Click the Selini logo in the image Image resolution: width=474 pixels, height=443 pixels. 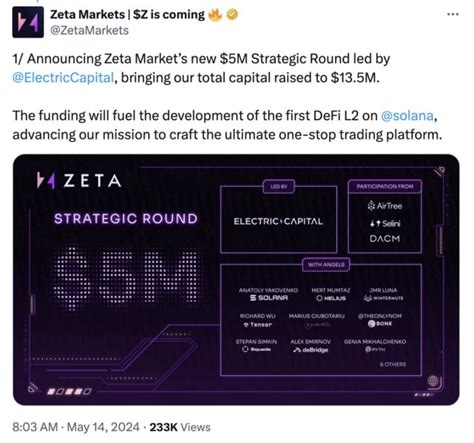(385, 223)
